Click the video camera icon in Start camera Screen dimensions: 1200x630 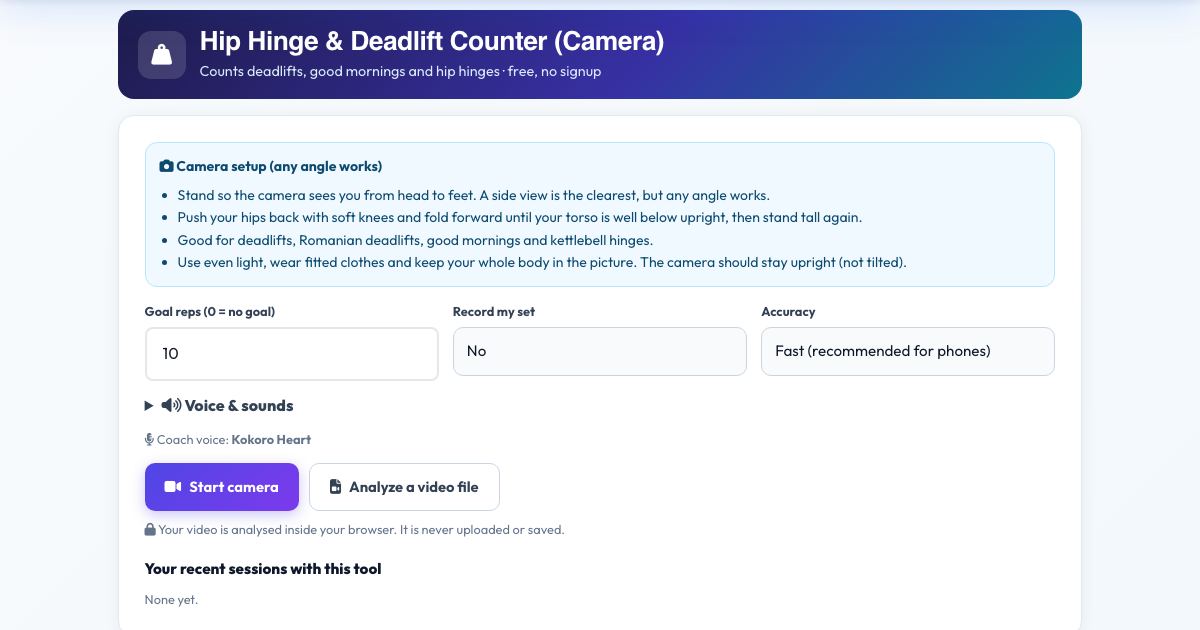(173, 487)
